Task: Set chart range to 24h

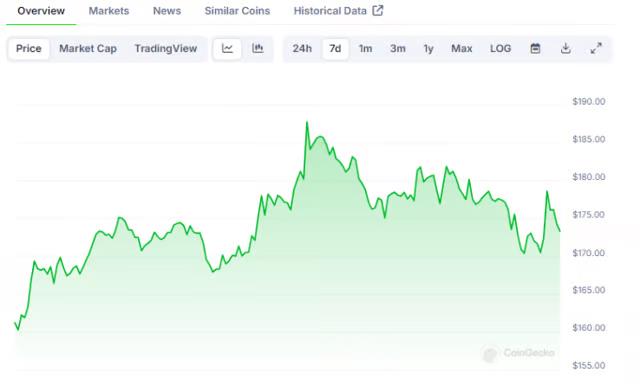Action: (302, 49)
